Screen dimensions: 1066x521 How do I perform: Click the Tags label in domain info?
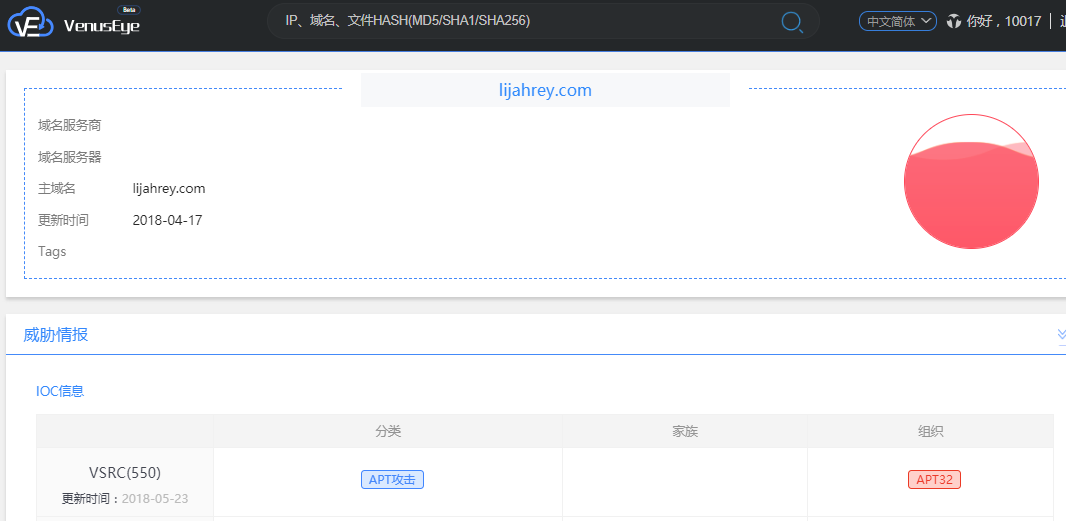52,251
